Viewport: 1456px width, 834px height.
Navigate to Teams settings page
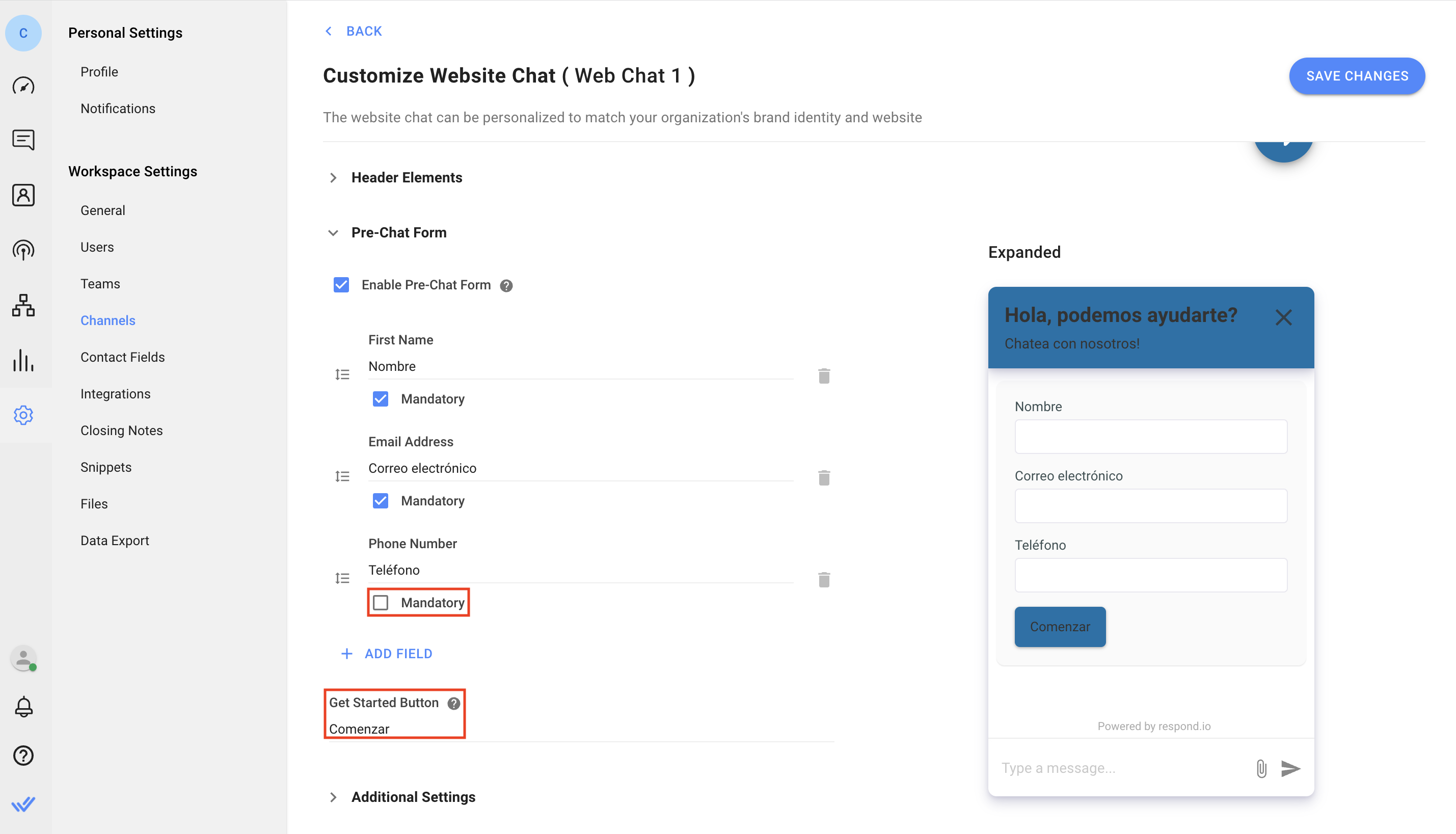point(100,283)
